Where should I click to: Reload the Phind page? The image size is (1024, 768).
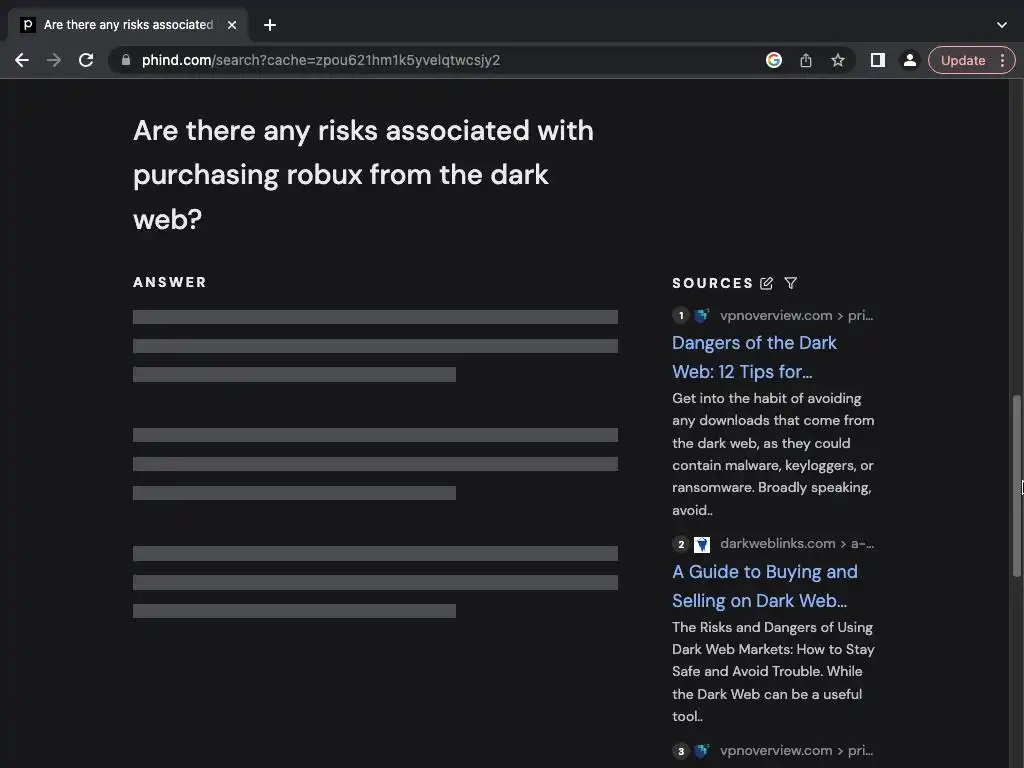pyautogui.click(x=86, y=60)
